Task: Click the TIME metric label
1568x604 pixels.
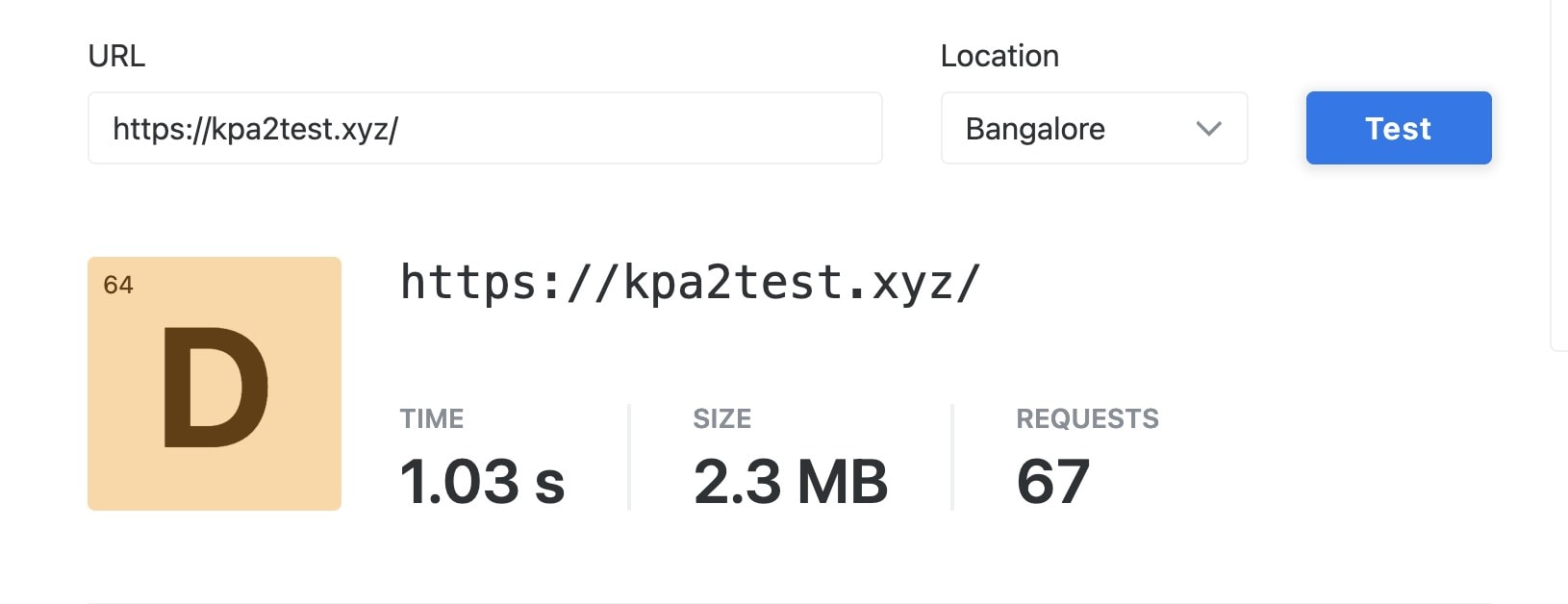Action: (432, 418)
